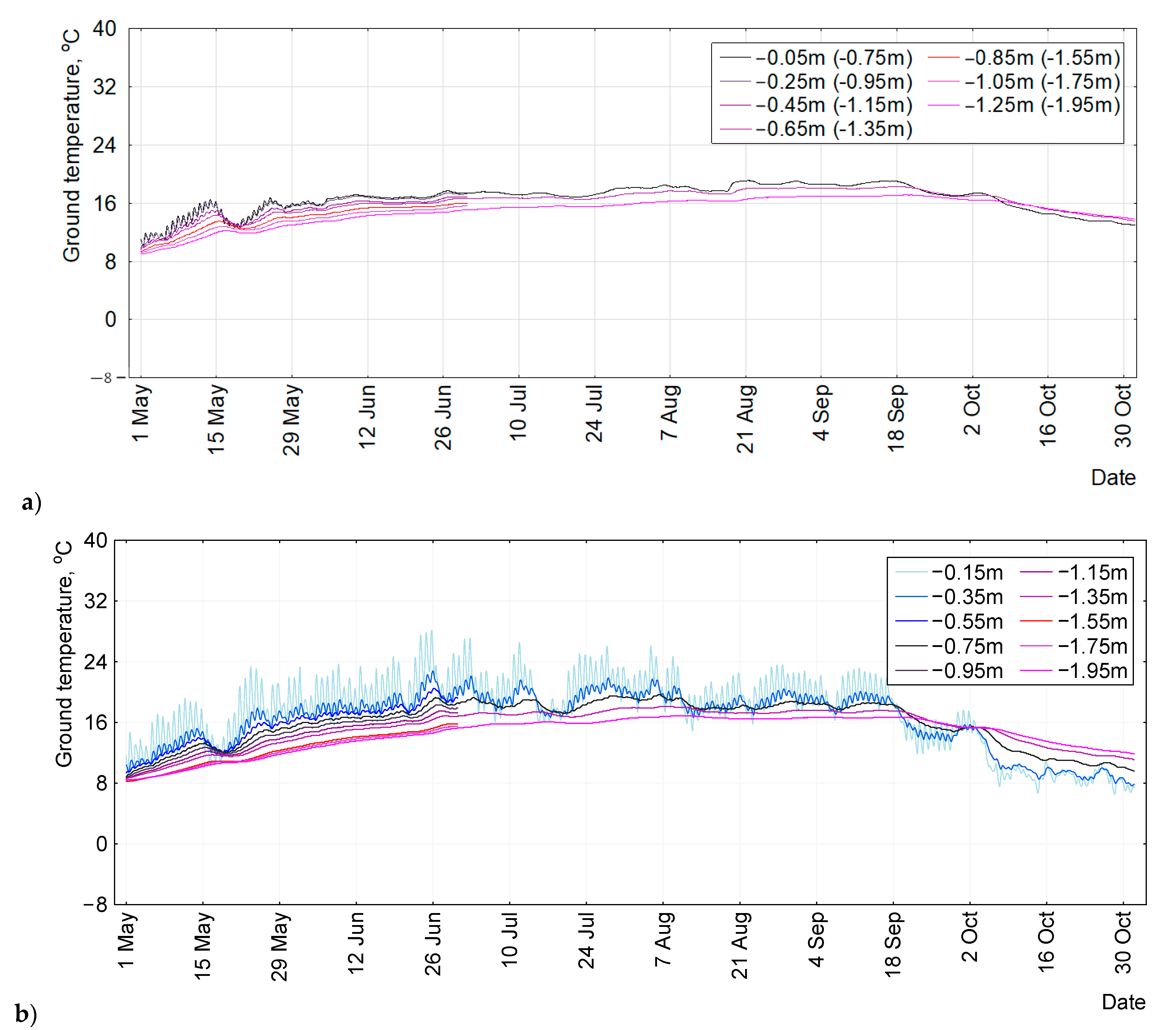Select the -1.95m magenta legend entry
Screen dimensions: 1176x1030
[1092, 671]
